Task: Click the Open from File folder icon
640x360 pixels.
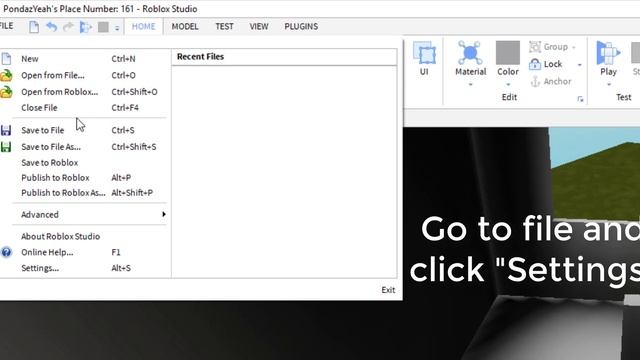Action: pos(6,76)
